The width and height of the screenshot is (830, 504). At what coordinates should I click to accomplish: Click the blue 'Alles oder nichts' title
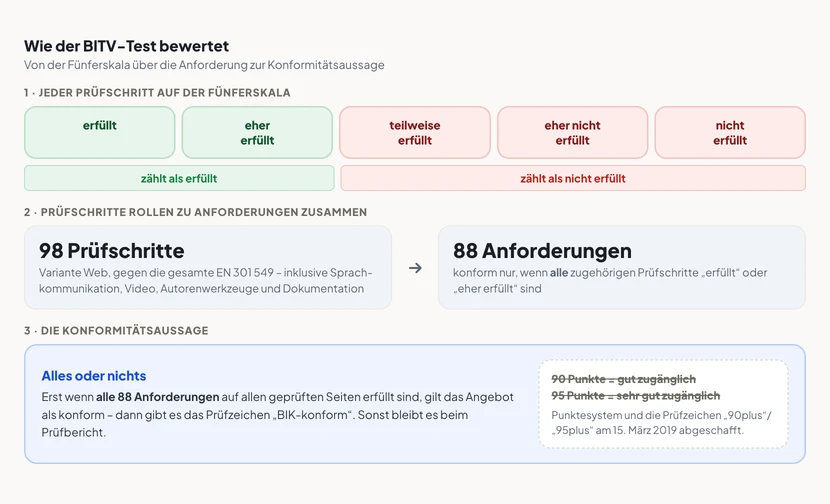94,376
